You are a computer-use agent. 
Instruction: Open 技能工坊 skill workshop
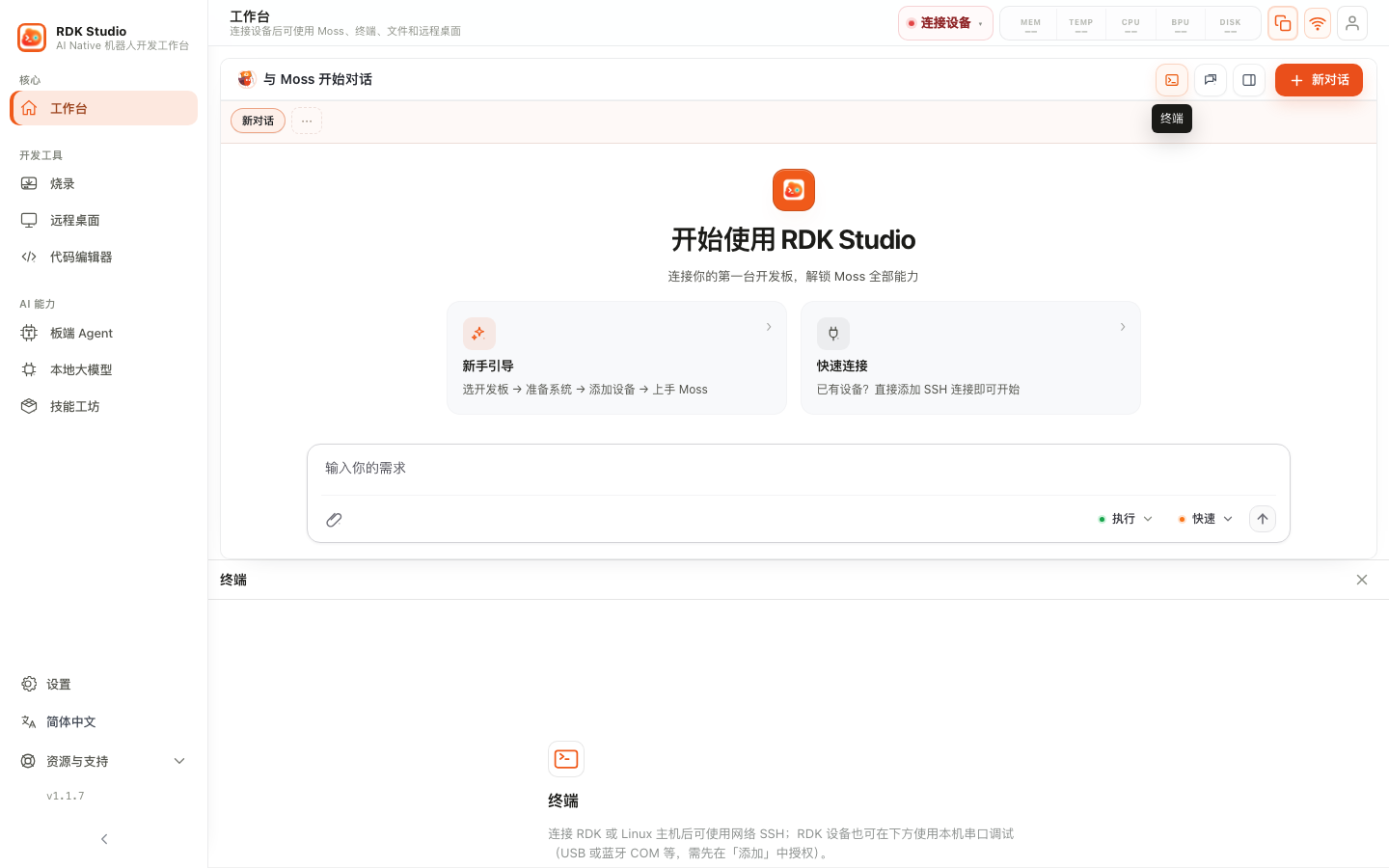click(104, 406)
